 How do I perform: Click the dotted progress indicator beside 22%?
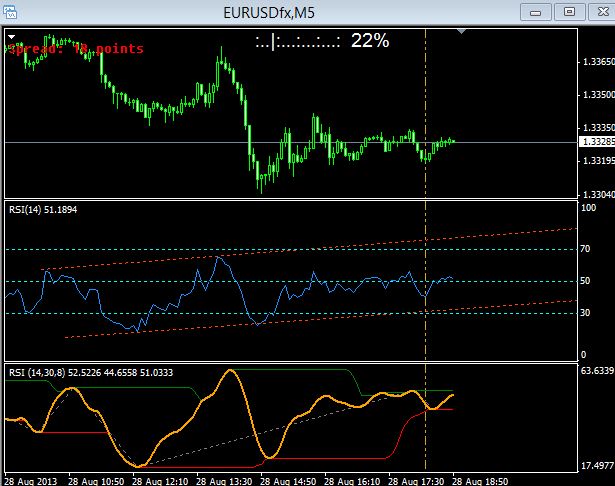point(298,41)
